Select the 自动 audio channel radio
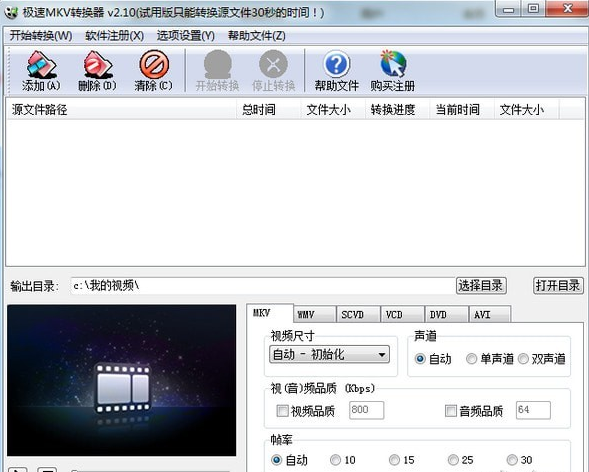The width and height of the screenshot is (589, 472). tap(420, 359)
